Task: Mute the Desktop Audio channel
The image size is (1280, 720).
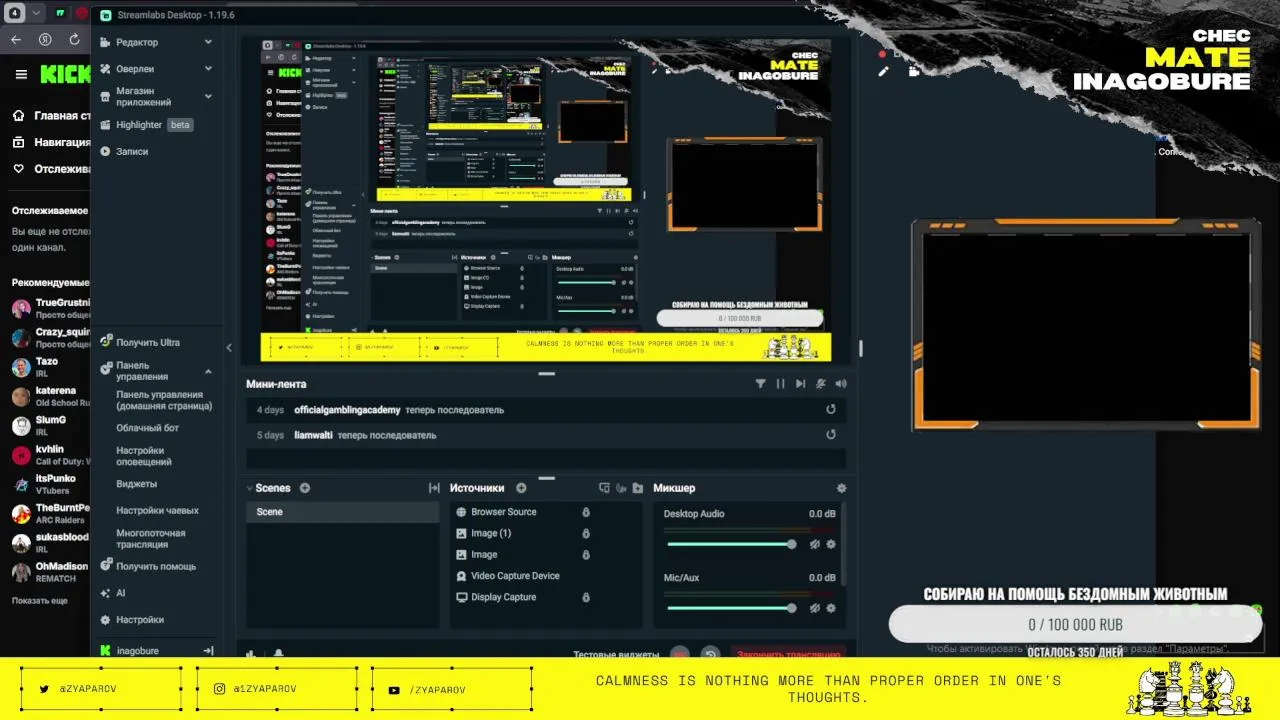Action: tap(815, 544)
